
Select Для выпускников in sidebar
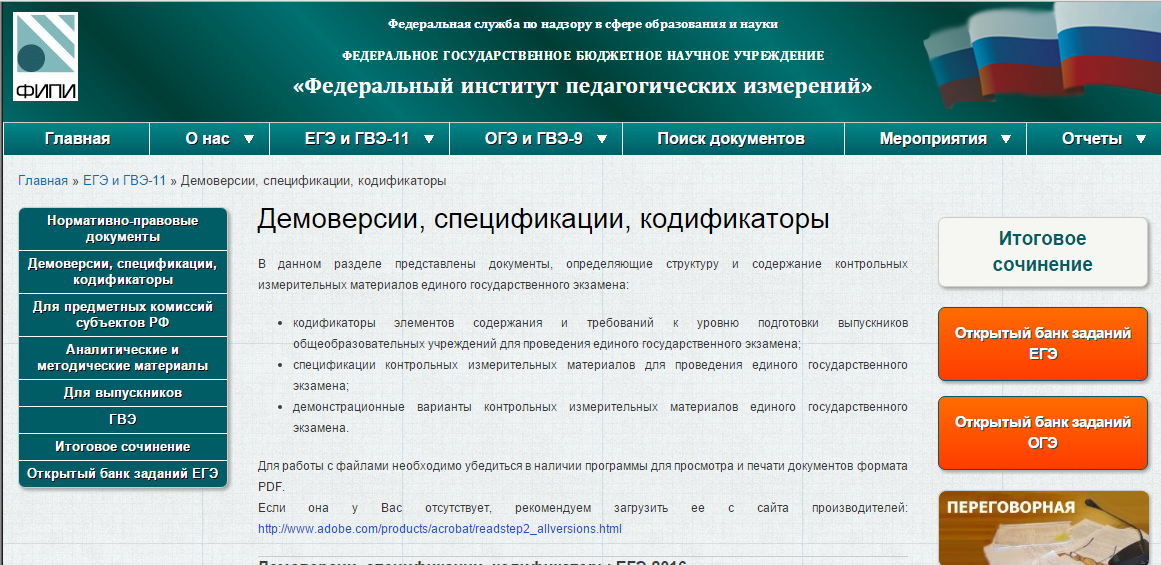(122, 393)
